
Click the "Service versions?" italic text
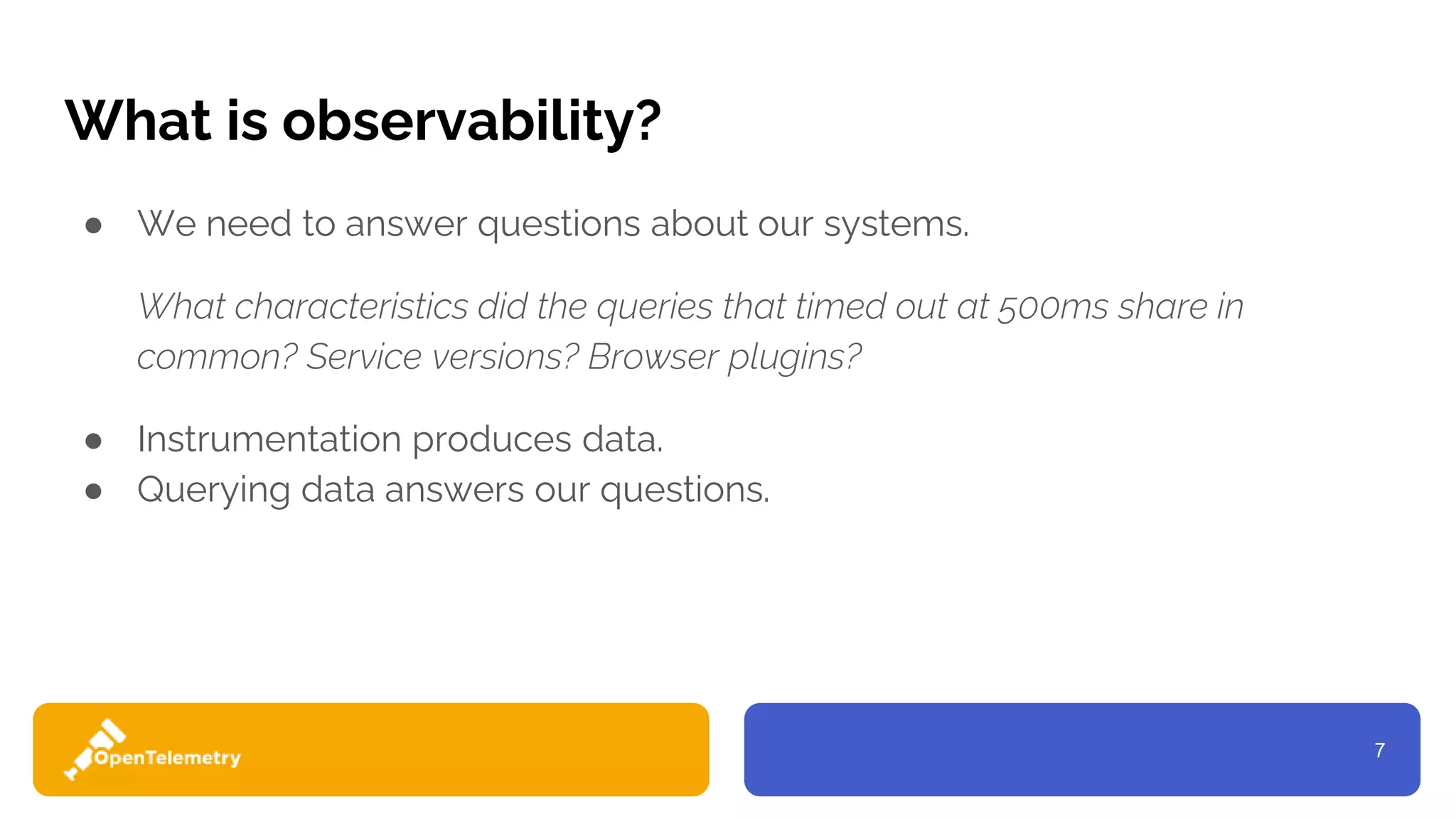(442, 357)
